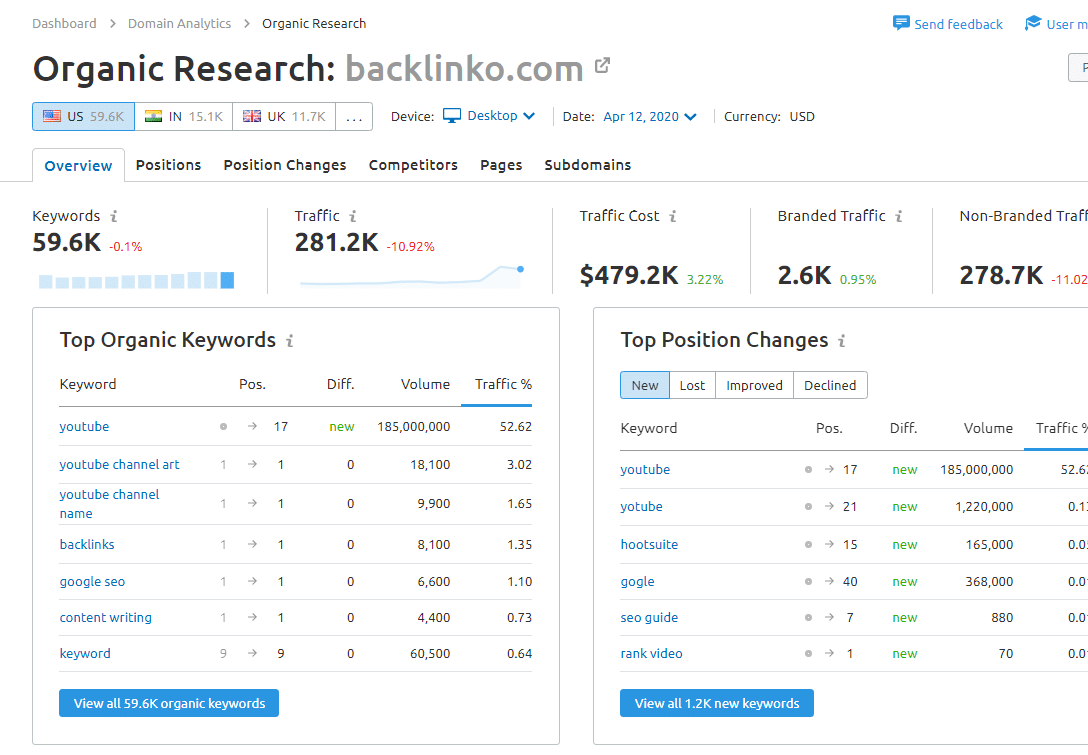Sort Top Position Changes by Volume
1088x755 pixels.
coord(988,428)
